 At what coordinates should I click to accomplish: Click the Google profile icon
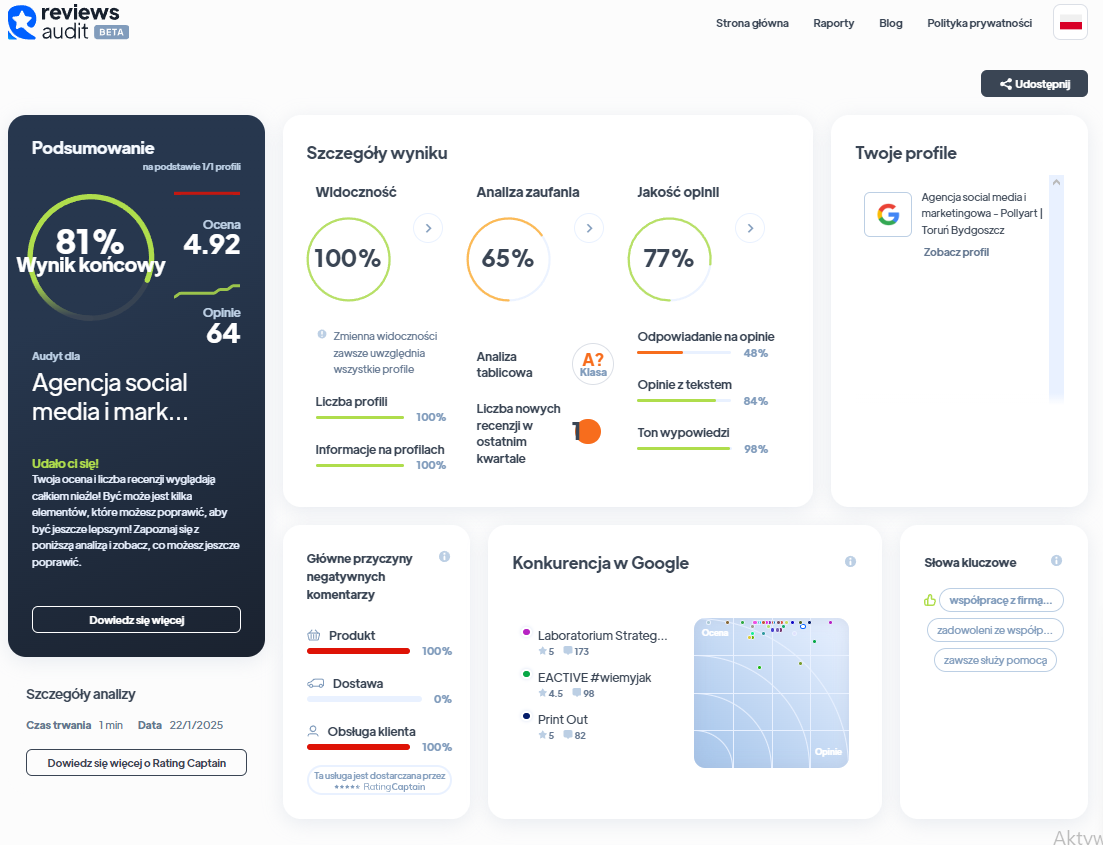[888, 214]
